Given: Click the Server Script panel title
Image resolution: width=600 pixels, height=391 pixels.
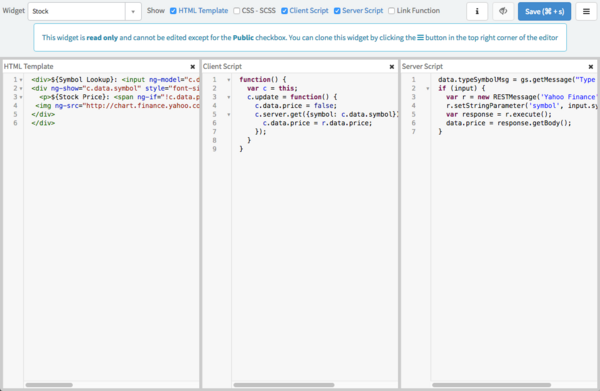Looking at the screenshot, I should (422, 67).
